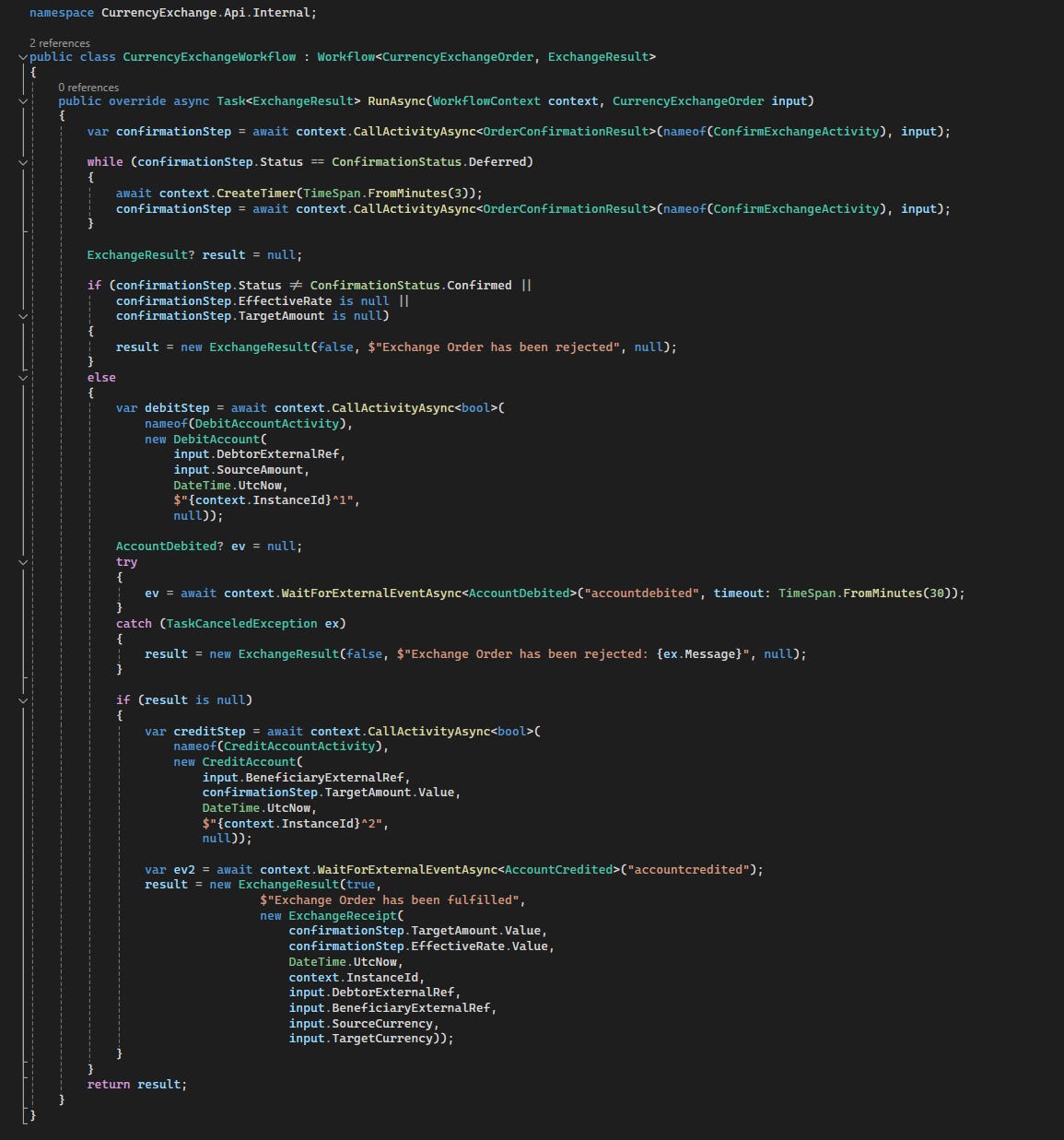Click 'WorkflowContext' parameter type
Viewport: 1064px width, 1140px height.
486,101
